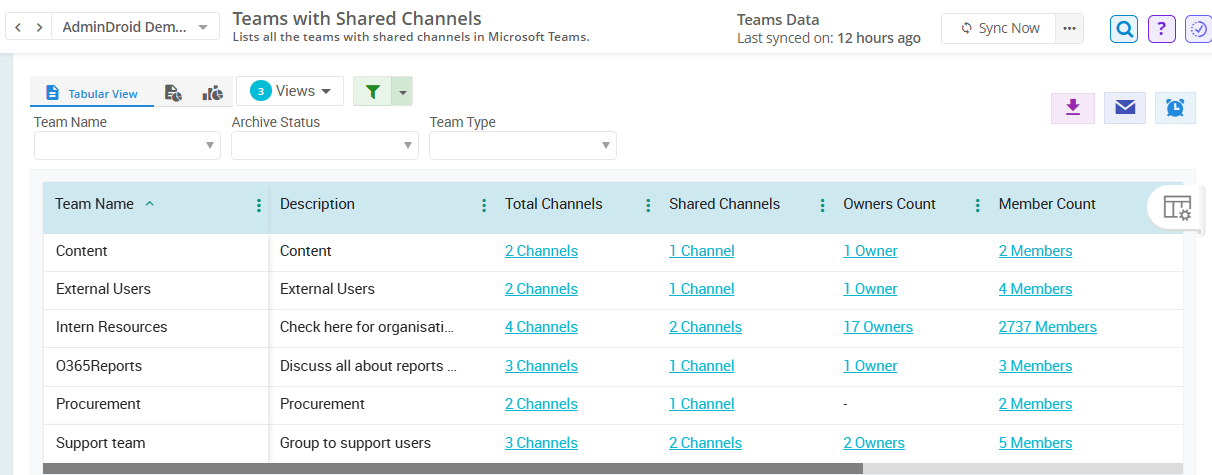The image size is (1212, 475).
Task: Click the Total Channels column header
Action: click(553, 204)
